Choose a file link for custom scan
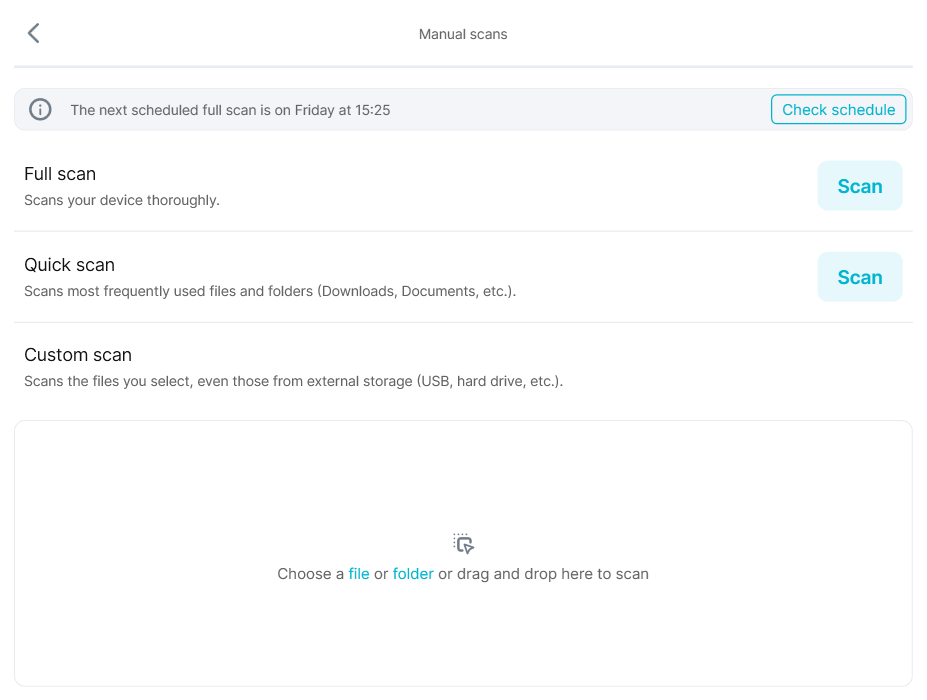 [359, 573]
